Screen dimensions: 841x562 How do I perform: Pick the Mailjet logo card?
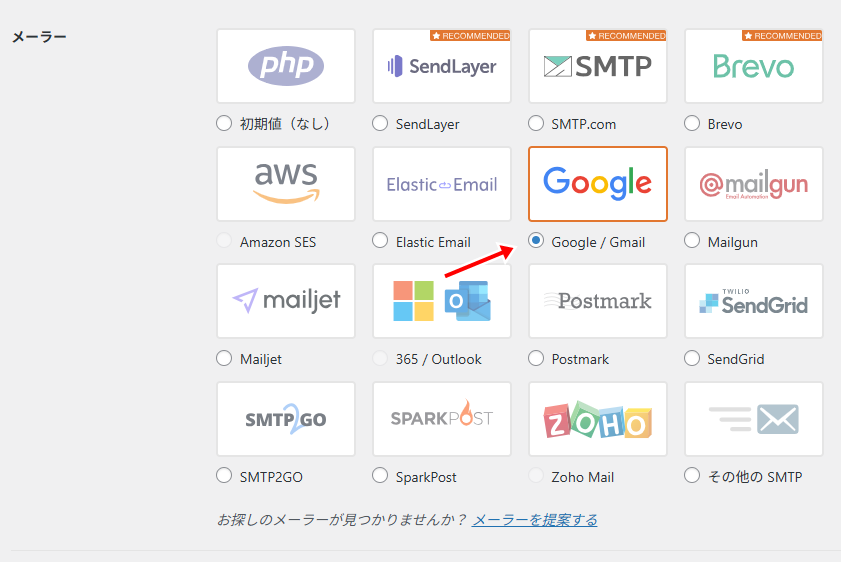[286, 301]
